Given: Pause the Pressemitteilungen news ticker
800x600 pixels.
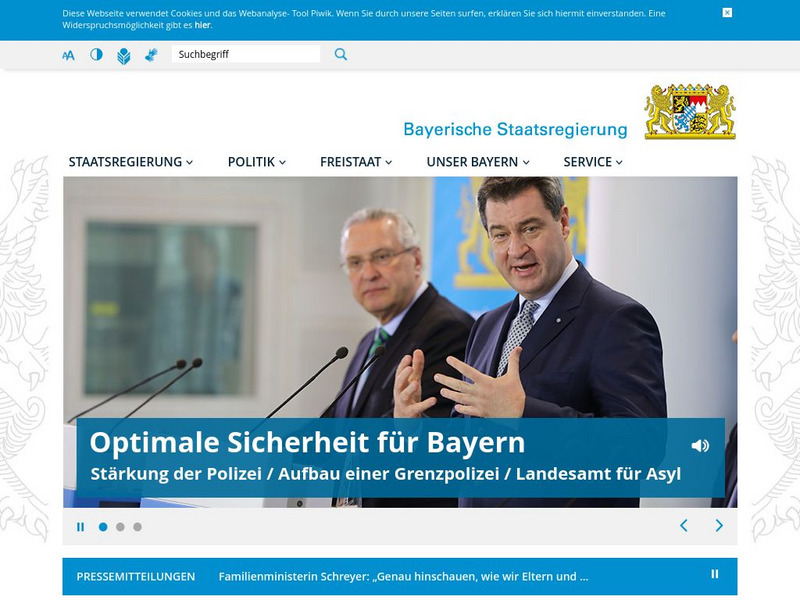Looking at the screenshot, I should pyautogui.click(x=714, y=575).
